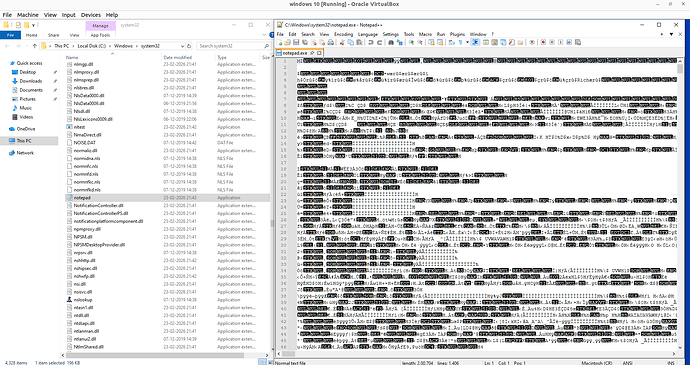Click the Cut scissors icon in Notepad++
Image resolution: width=690 pixels, height=365 pixels.
342,42
